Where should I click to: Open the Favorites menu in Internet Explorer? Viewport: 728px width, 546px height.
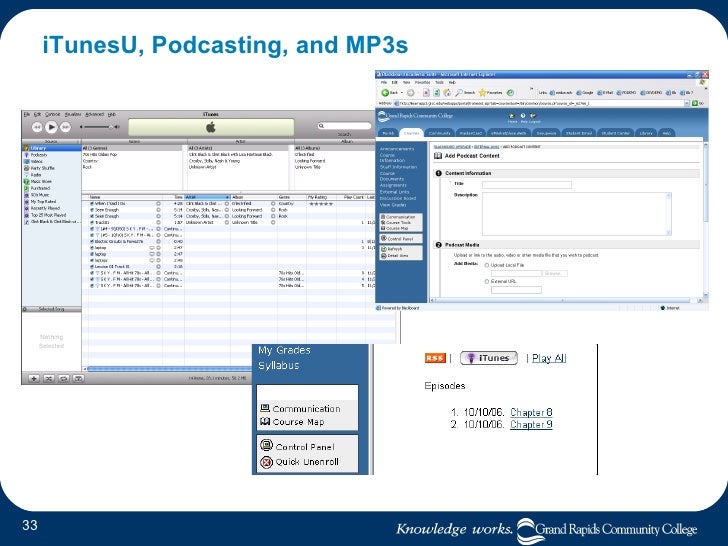(x=422, y=82)
